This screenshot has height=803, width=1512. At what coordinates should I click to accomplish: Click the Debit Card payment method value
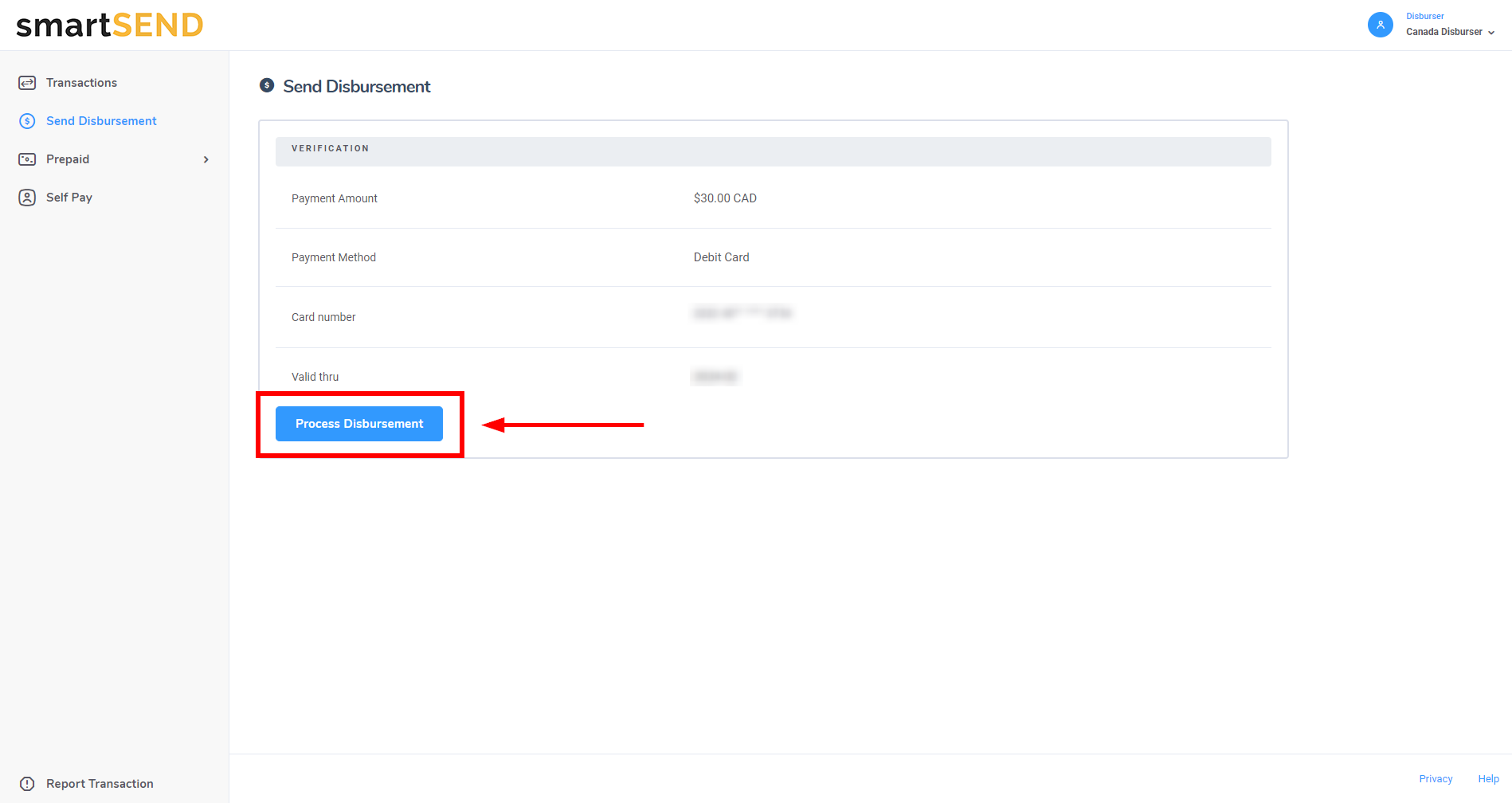[x=721, y=257]
